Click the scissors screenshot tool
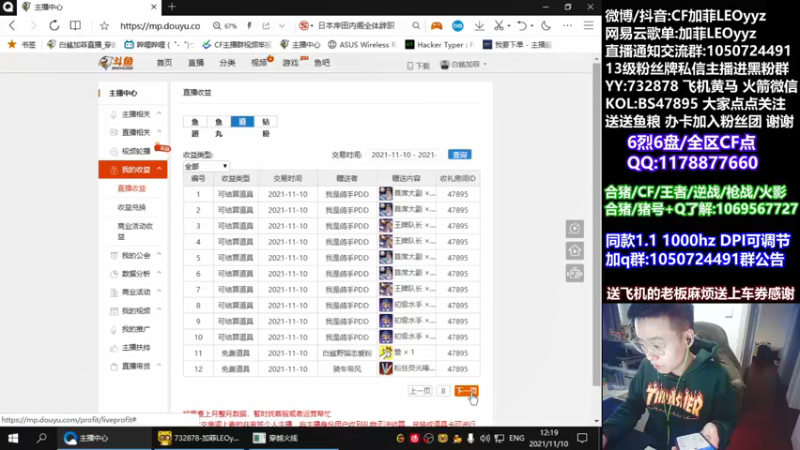 (499, 26)
